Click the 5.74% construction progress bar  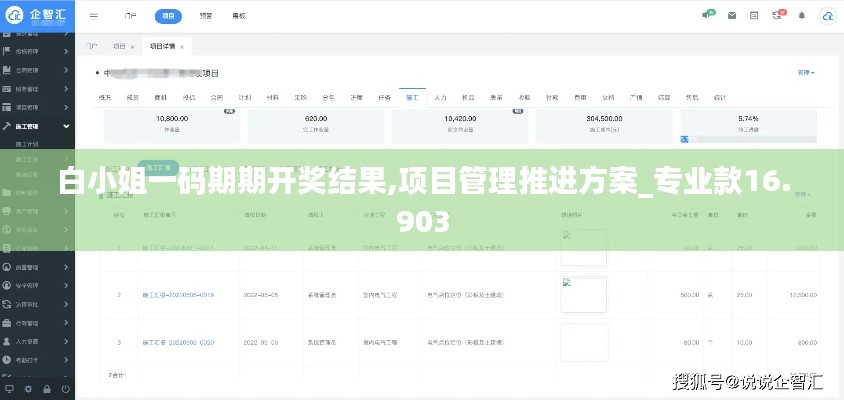(749, 139)
